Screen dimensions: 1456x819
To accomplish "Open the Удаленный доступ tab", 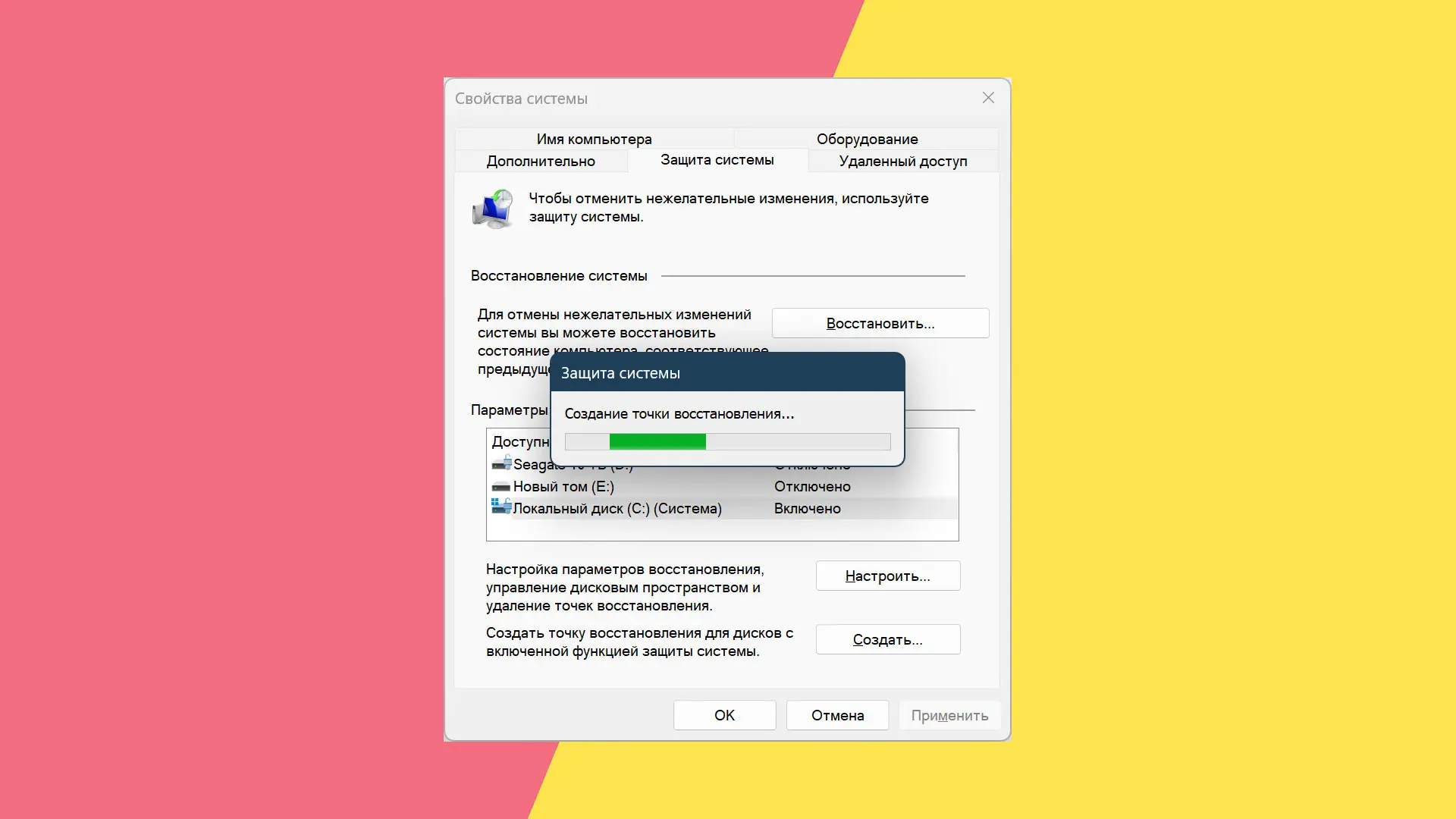I will 903,161.
